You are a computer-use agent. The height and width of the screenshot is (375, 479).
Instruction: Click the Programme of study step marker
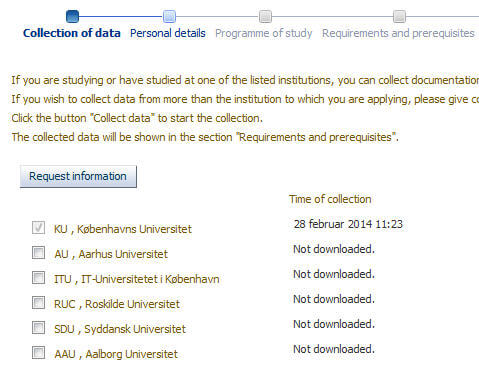pyautogui.click(x=265, y=16)
